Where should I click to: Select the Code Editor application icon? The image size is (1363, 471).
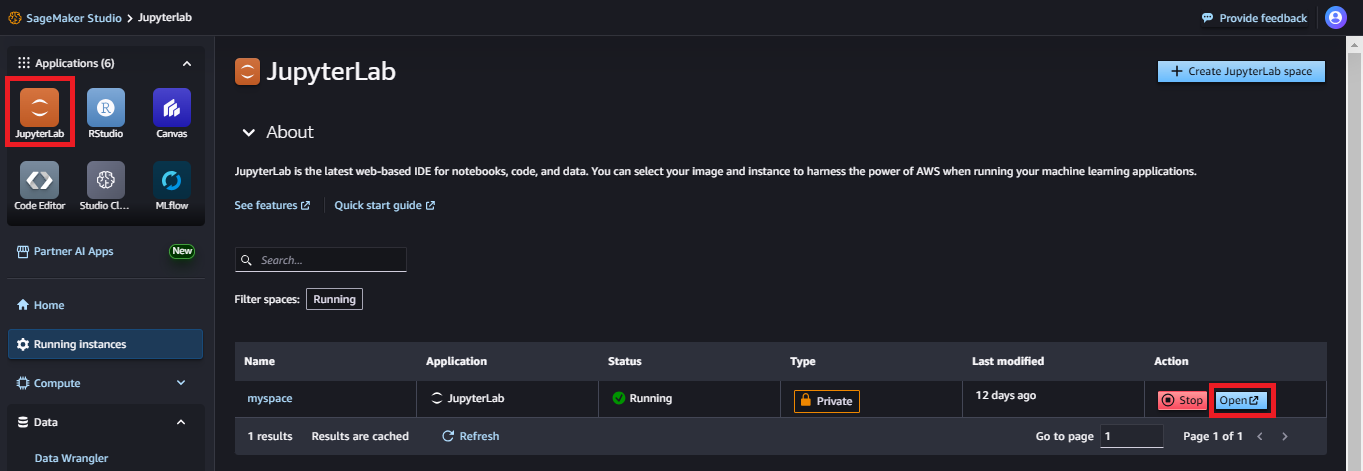coord(39,180)
